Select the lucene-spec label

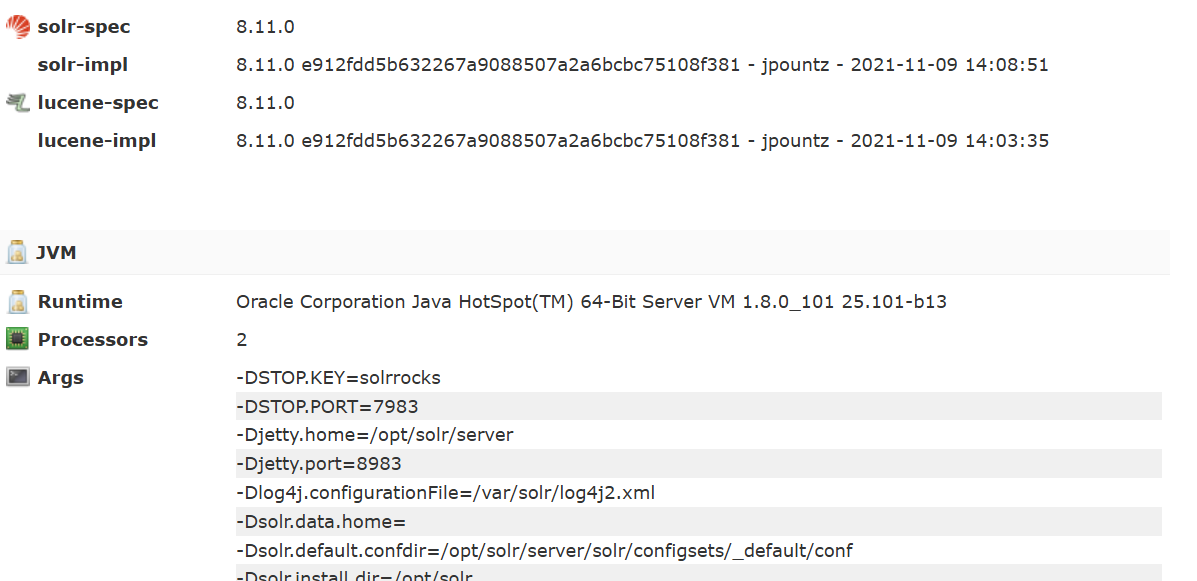click(x=98, y=103)
